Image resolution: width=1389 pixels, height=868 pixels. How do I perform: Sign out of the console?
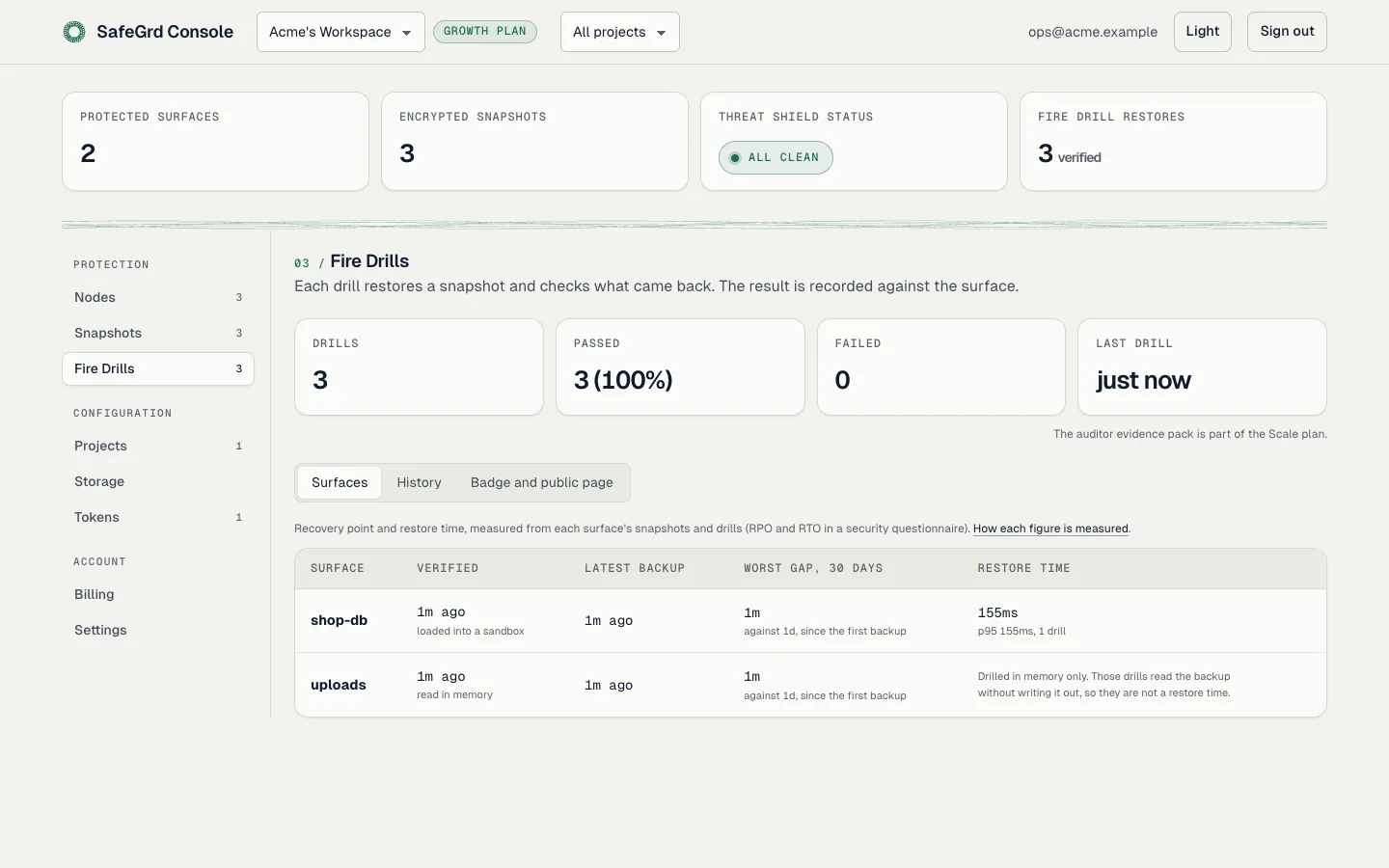click(1287, 32)
